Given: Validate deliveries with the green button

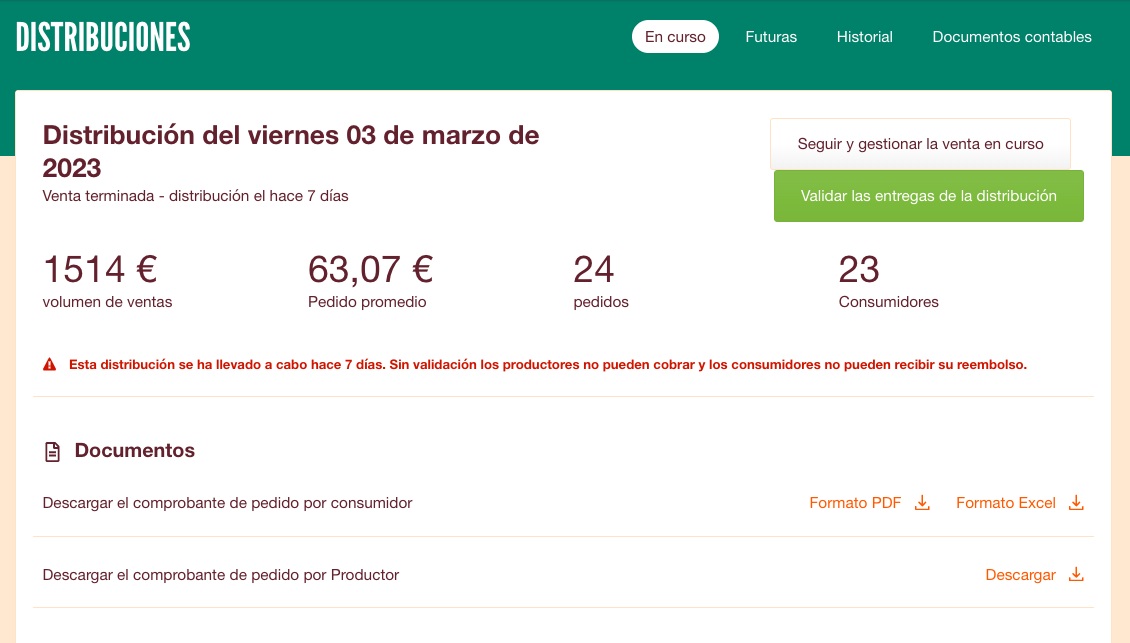Looking at the screenshot, I should [x=929, y=196].
